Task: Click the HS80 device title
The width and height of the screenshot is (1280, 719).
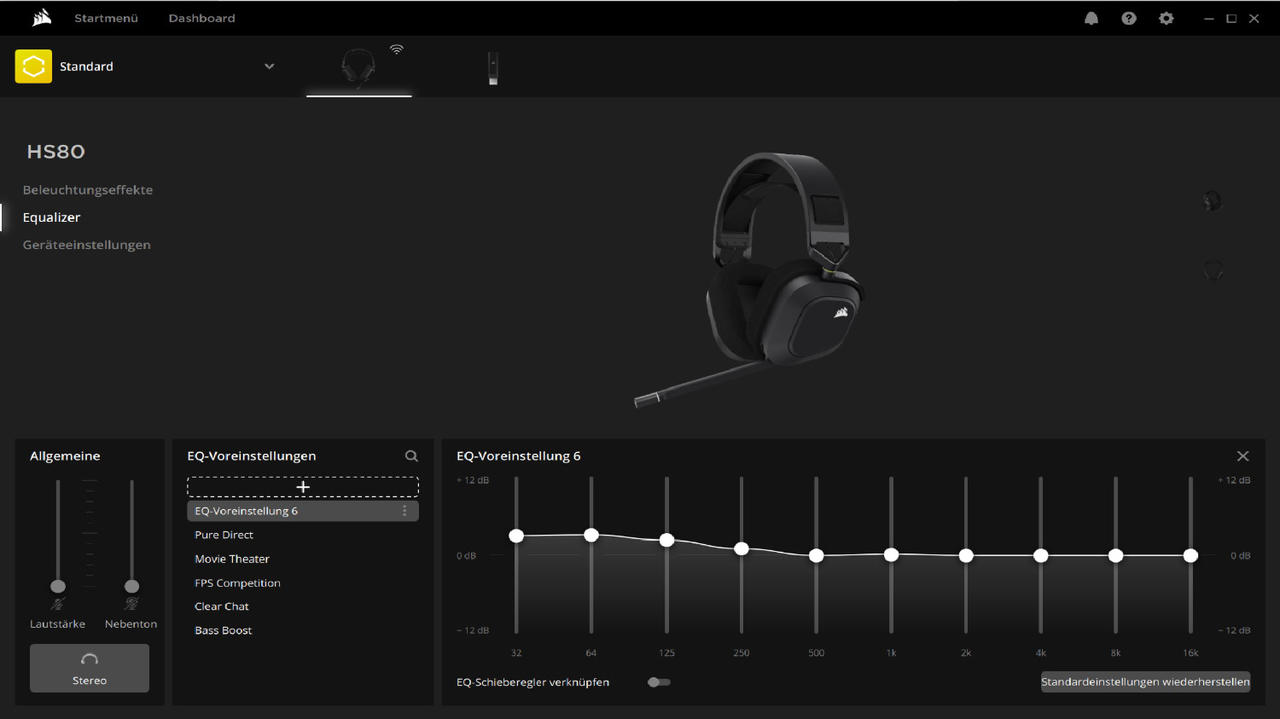Action: (x=56, y=152)
